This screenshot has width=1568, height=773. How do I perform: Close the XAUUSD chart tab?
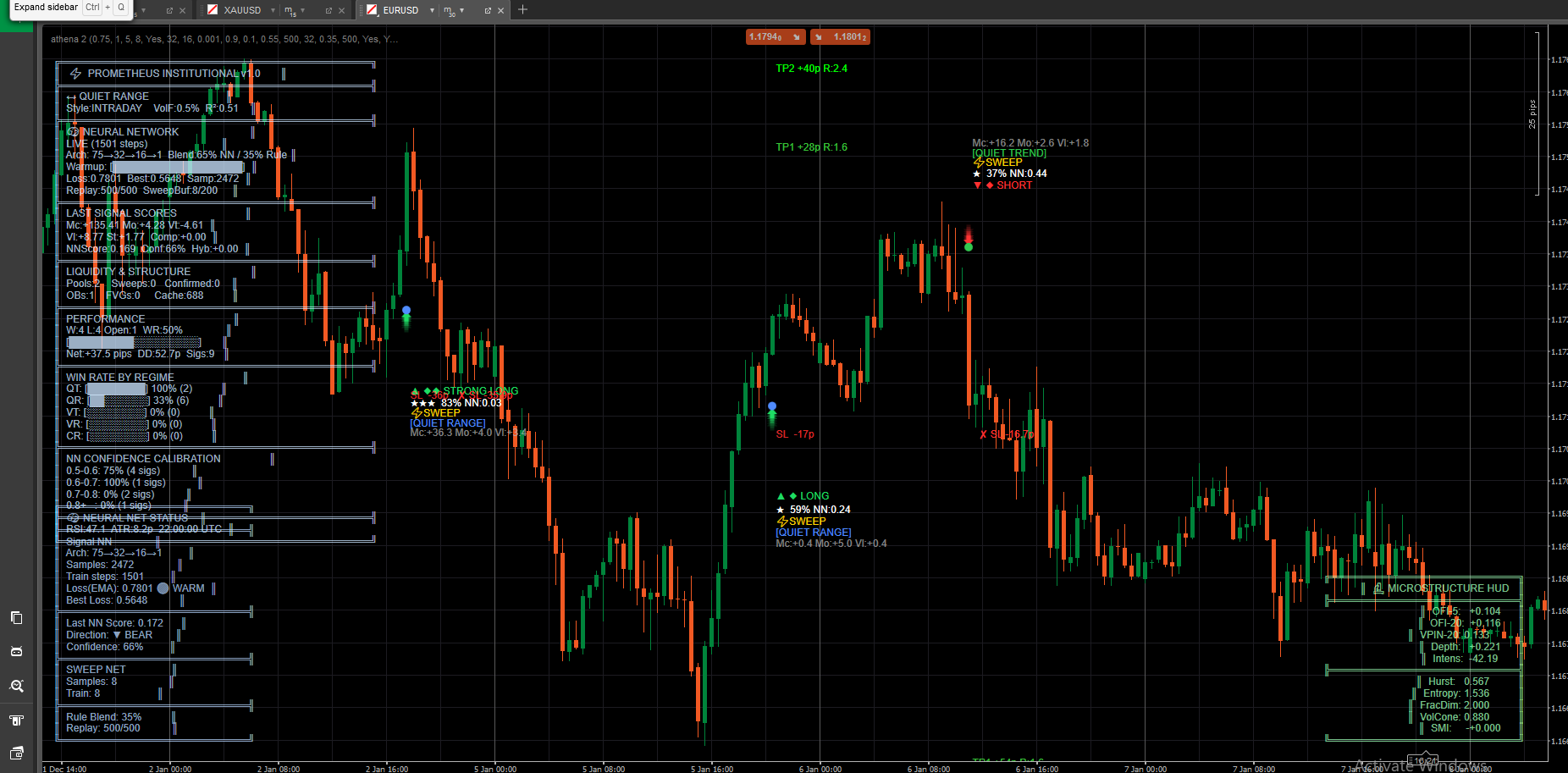(x=341, y=10)
